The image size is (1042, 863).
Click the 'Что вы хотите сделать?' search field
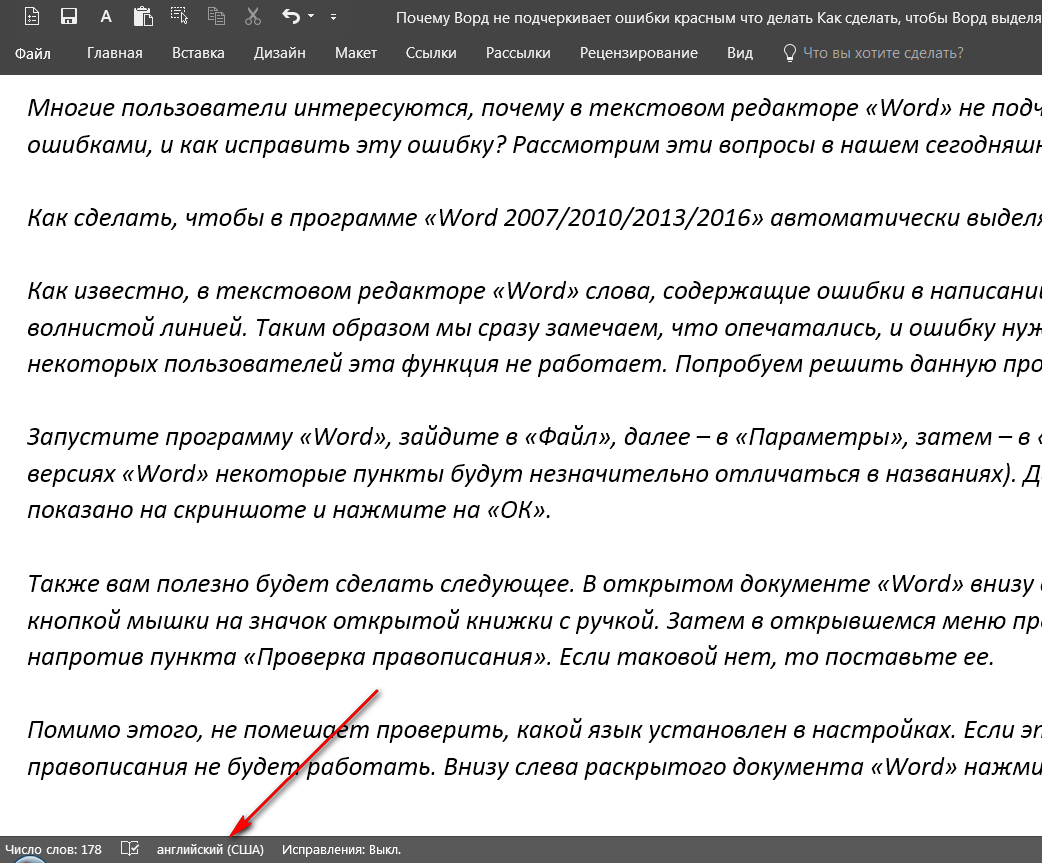pos(883,53)
